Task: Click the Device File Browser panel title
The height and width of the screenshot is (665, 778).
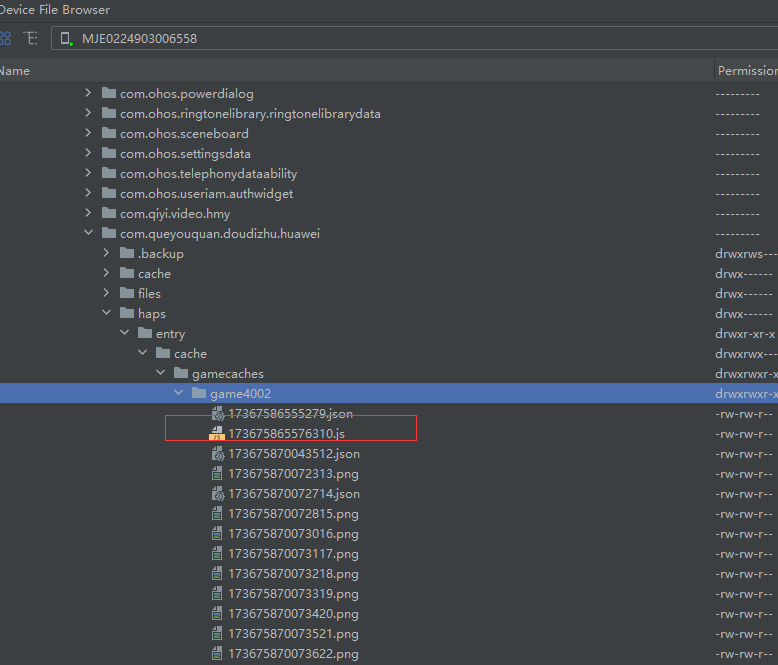Action: (54, 10)
